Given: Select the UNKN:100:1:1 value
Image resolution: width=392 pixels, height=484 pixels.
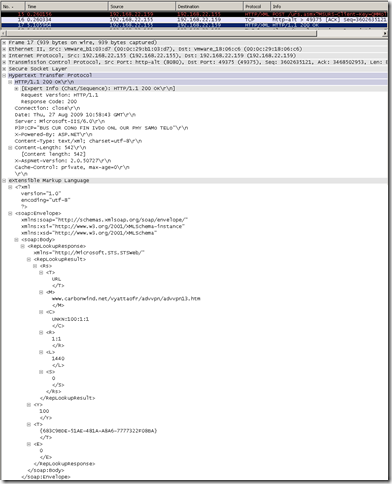Looking at the screenshot, I should (70, 319).
